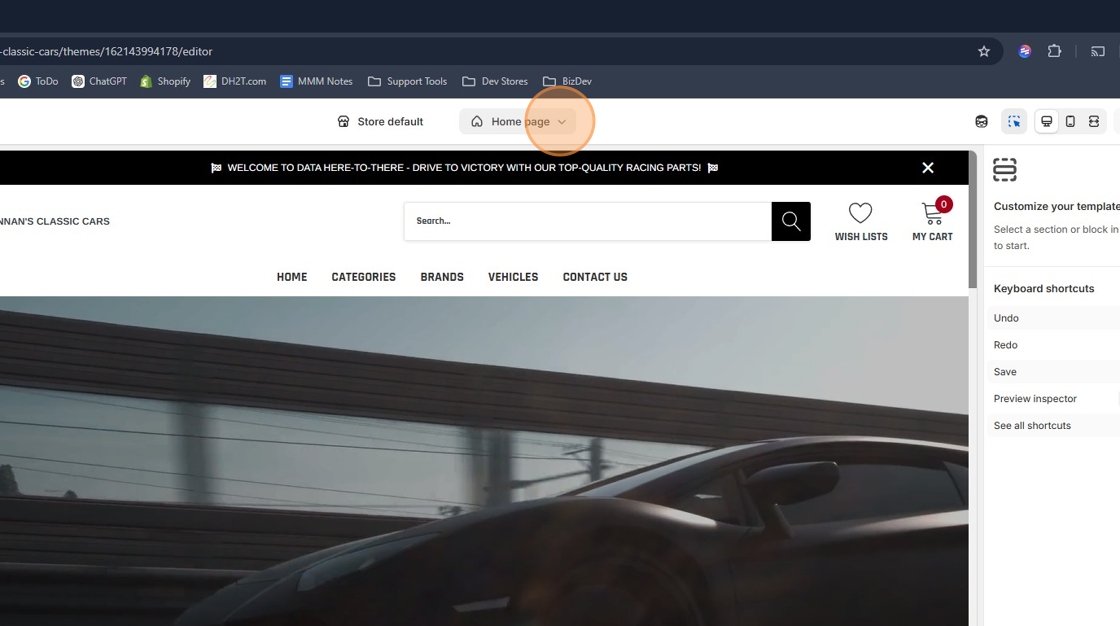Expand the BizDev bookmark folder
The image size is (1120, 626).
coord(567,81)
